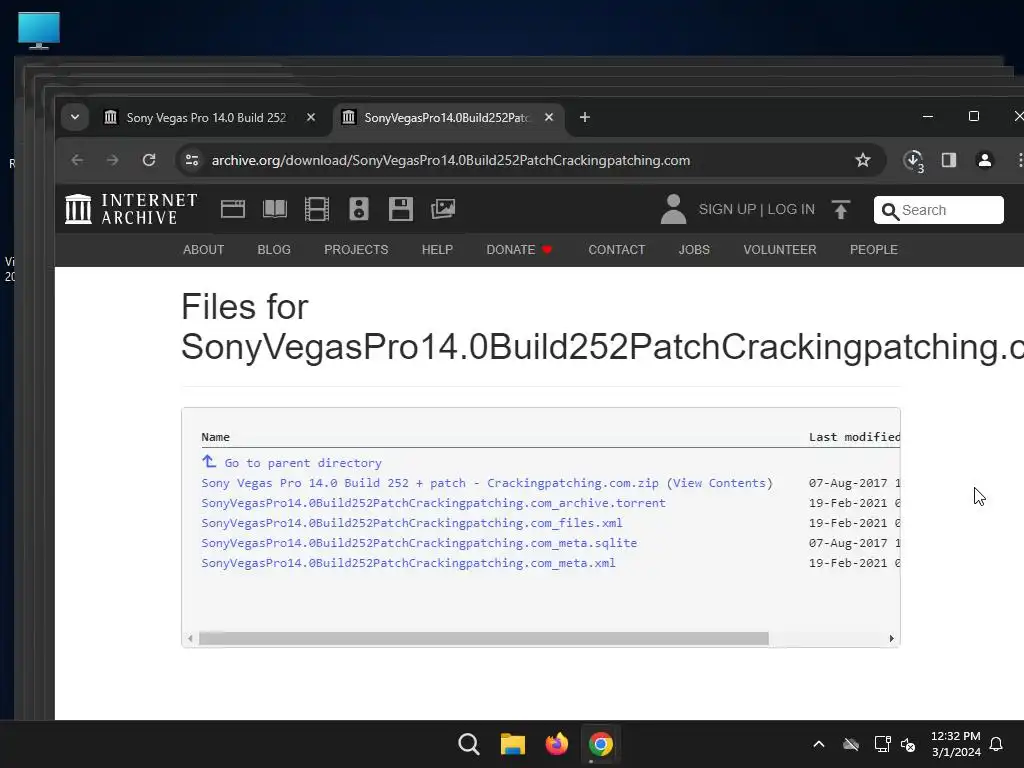This screenshot has width=1024, height=768.
Task: Click the user avatar icon
Action: (673, 209)
